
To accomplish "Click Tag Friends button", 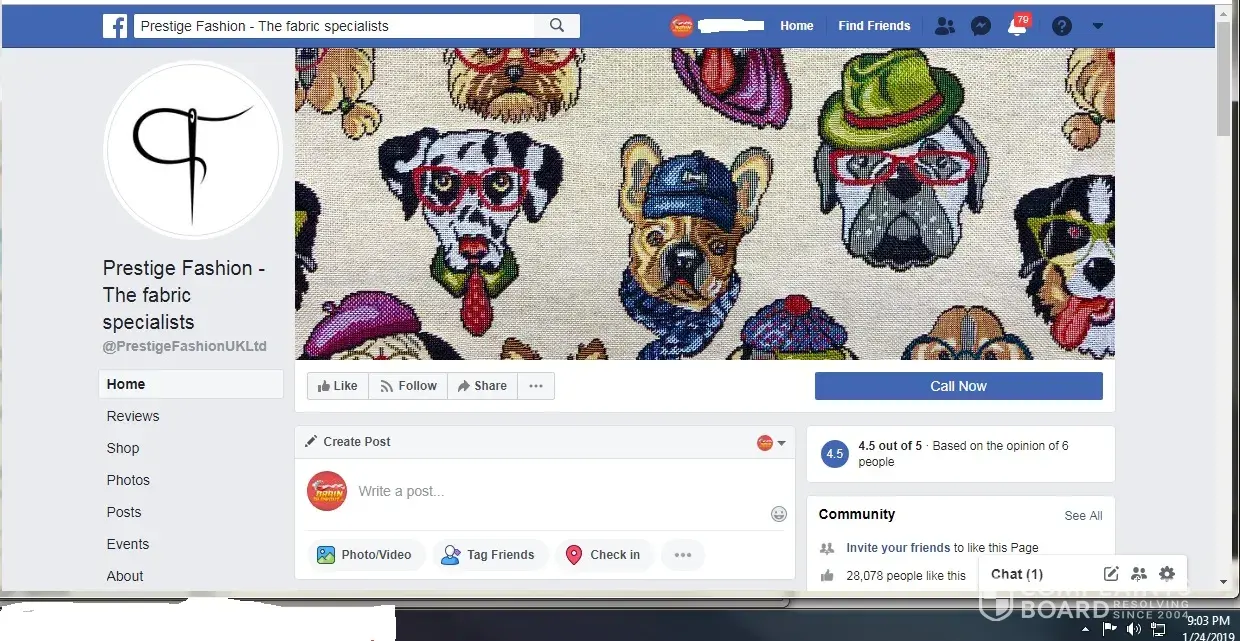I will (488, 555).
